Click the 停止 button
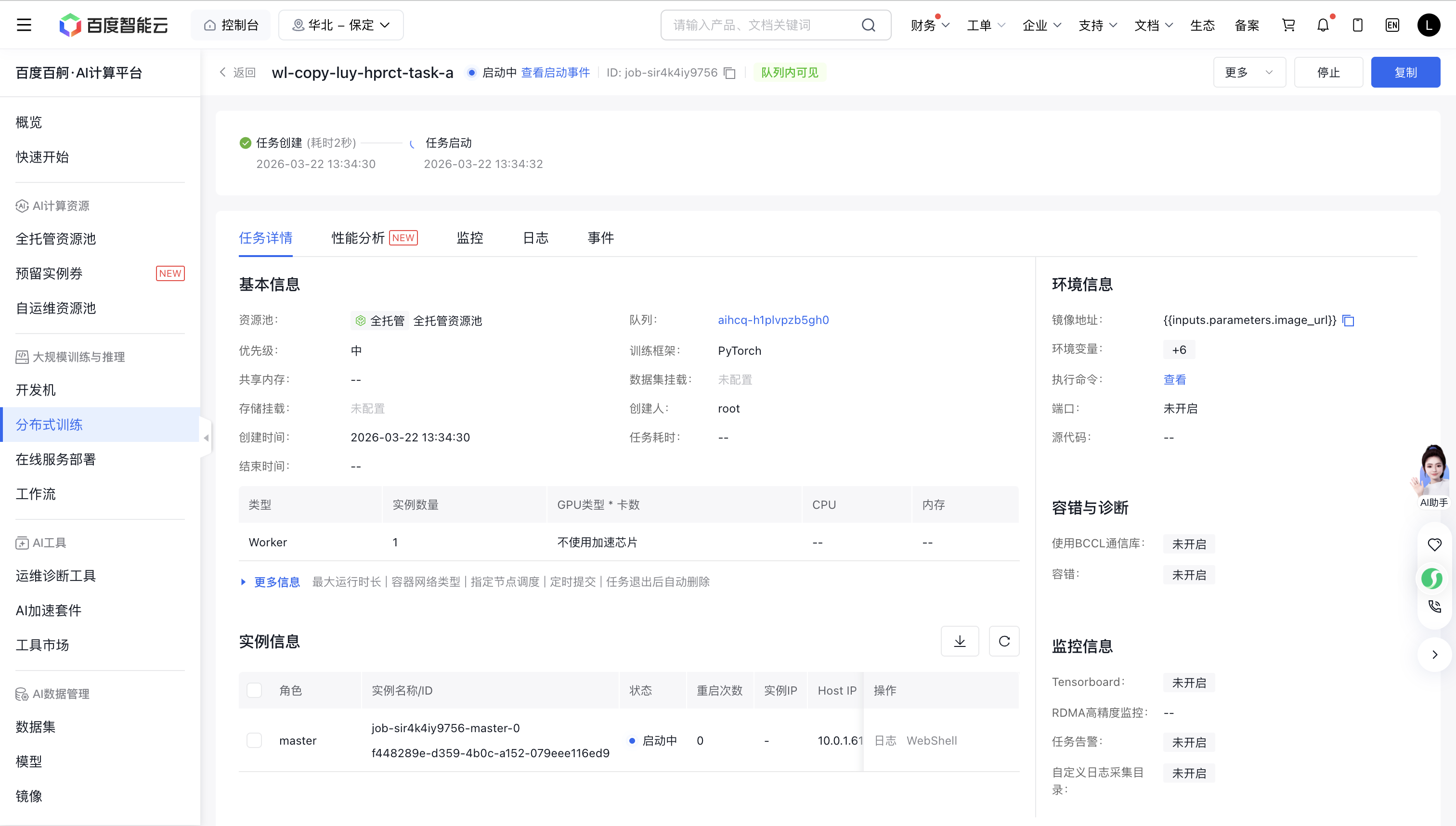The height and width of the screenshot is (826, 1456). coord(1328,73)
